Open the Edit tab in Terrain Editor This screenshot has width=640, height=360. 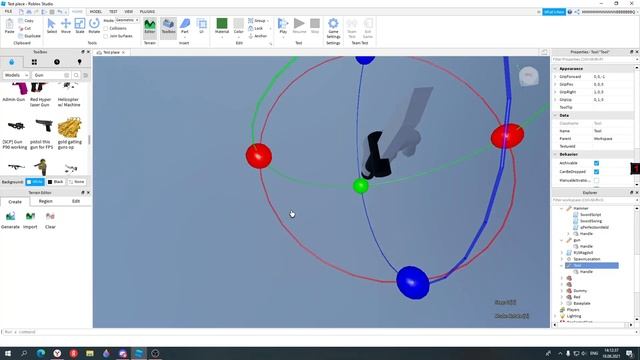click(76, 201)
